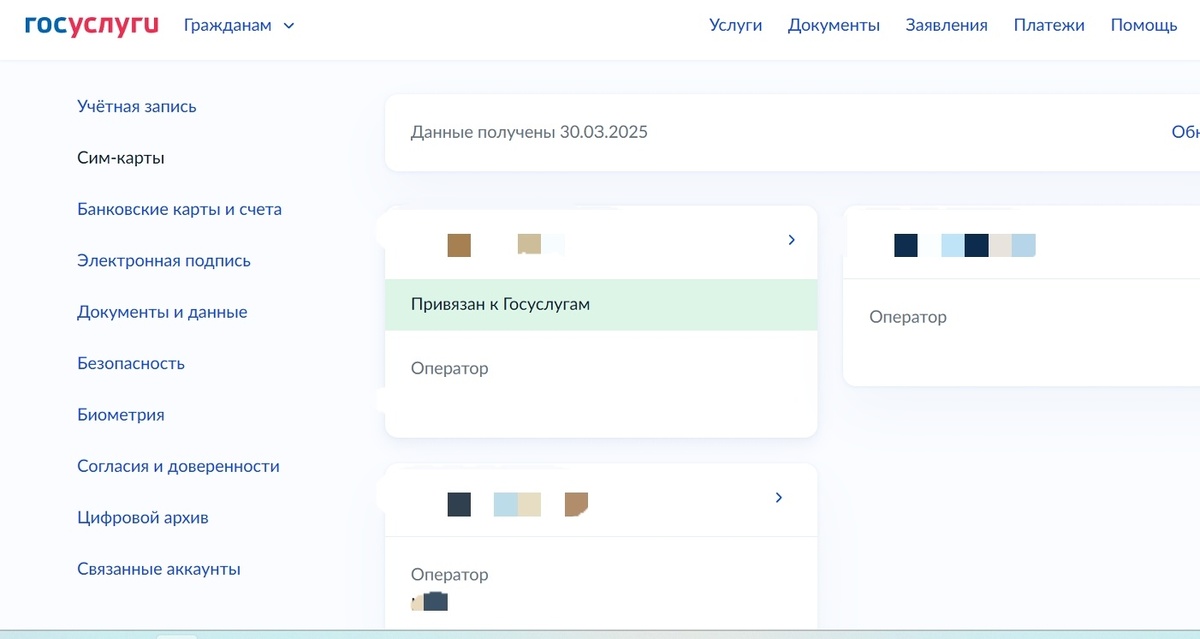Open Согласия и доверенности section
This screenshot has height=639, width=1200.
pyautogui.click(x=178, y=466)
